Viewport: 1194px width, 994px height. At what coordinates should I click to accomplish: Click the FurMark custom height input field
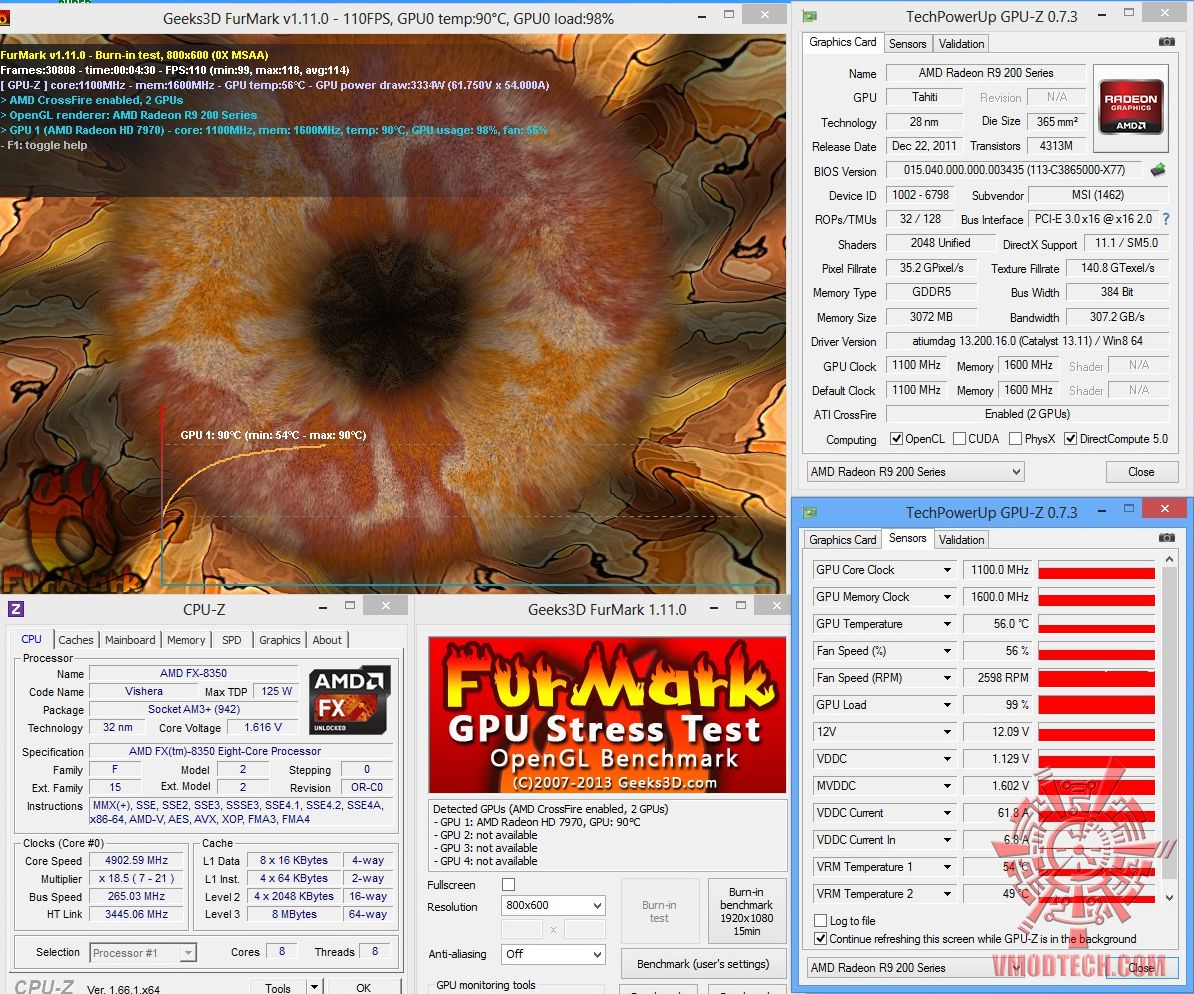point(585,929)
